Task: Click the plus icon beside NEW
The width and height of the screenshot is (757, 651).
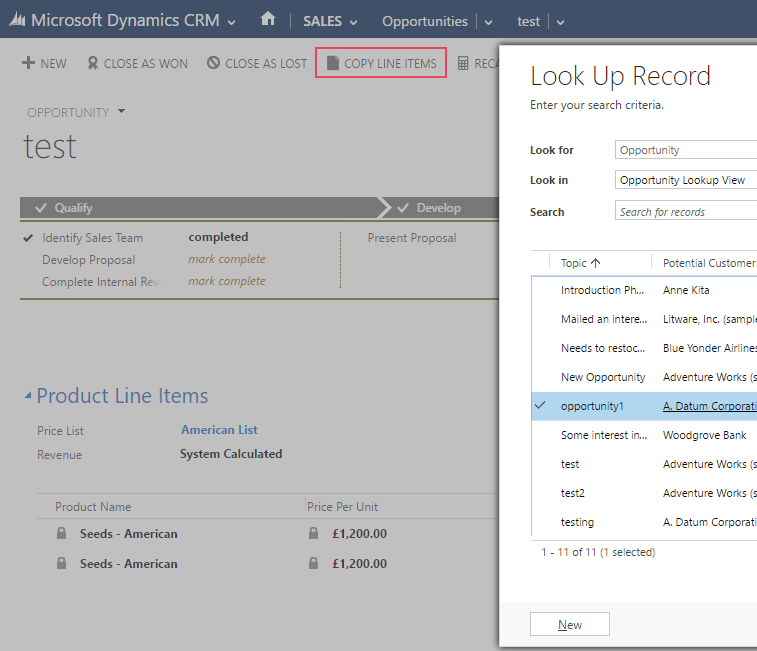Action: [28, 63]
